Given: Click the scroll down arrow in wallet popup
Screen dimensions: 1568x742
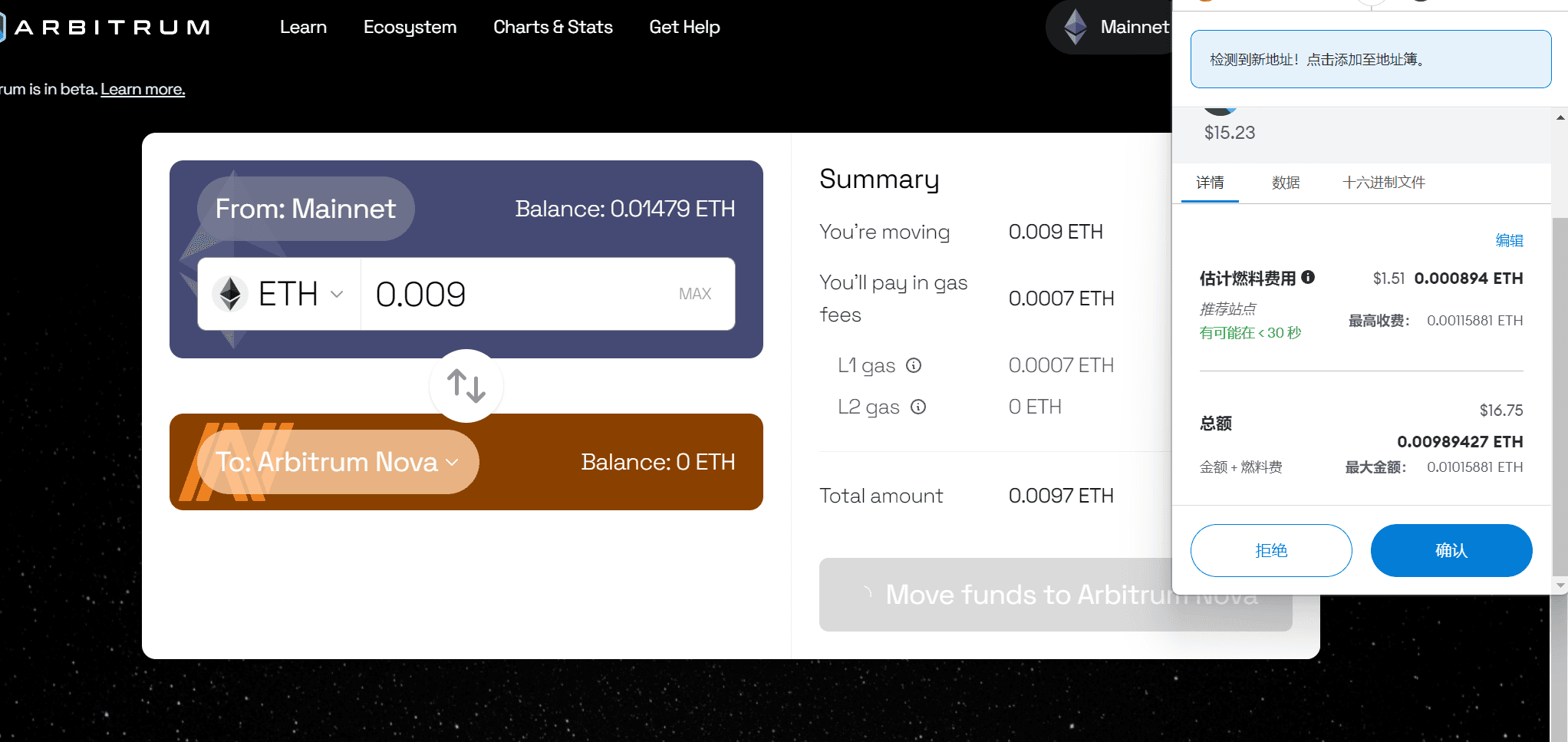Looking at the screenshot, I should 1560,585.
